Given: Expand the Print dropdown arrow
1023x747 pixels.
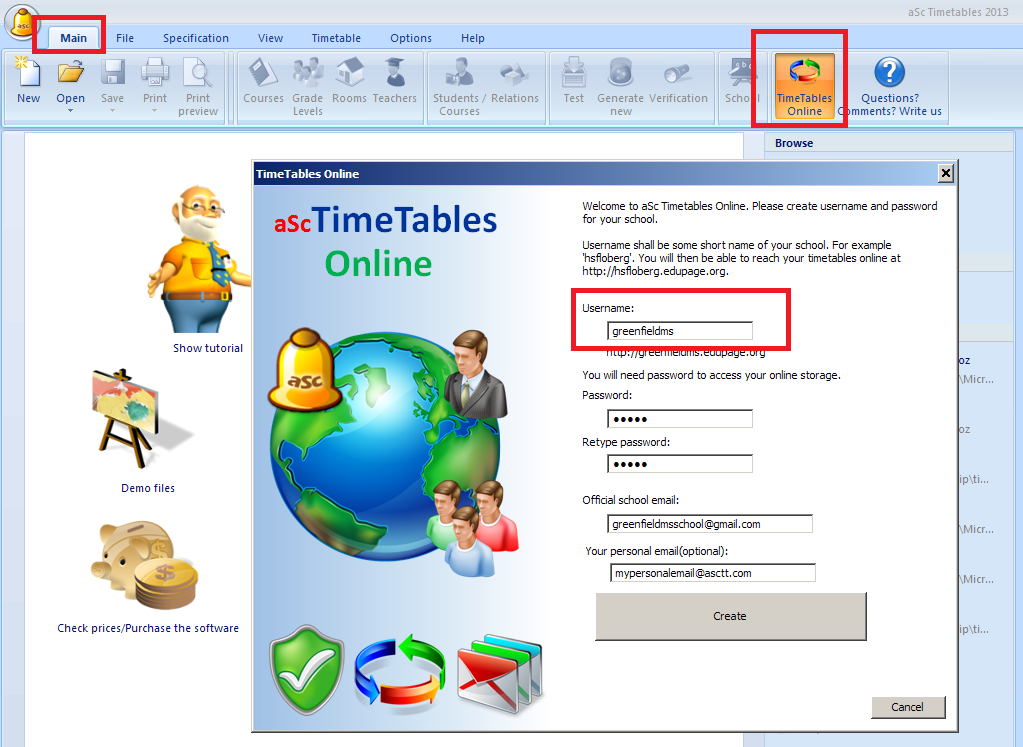Looking at the screenshot, I should [155, 111].
